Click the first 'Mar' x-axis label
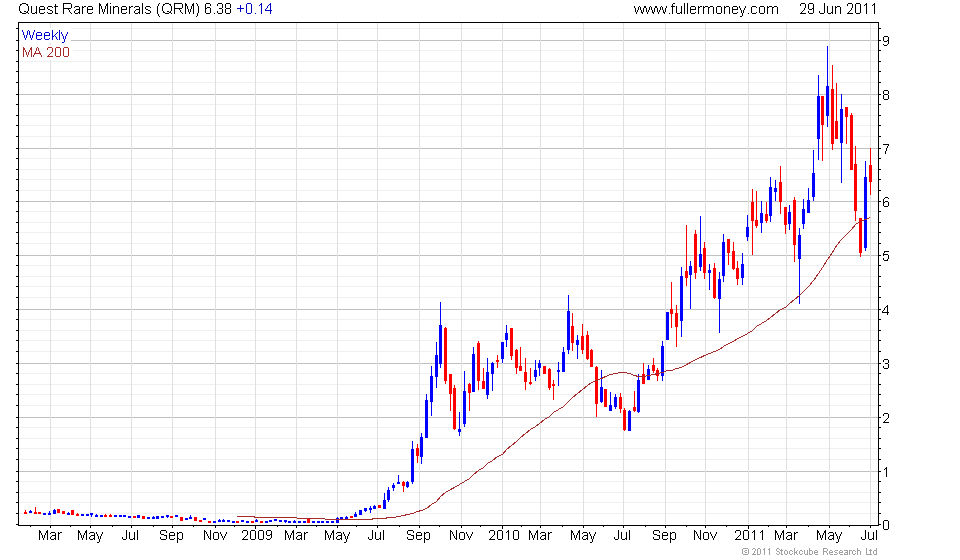This screenshot has height=560, width=960. click(x=50, y=536)
